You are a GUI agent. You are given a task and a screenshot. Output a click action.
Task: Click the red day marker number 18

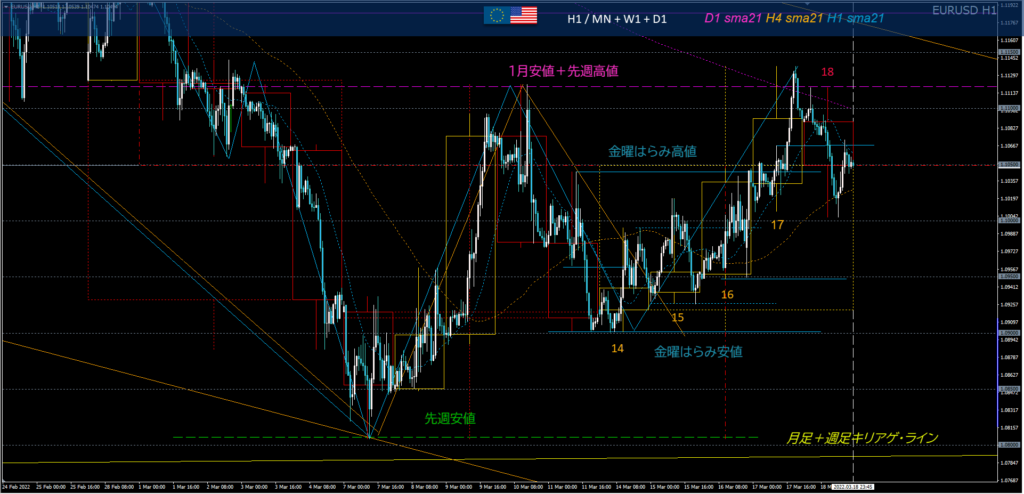coord(828,73)
